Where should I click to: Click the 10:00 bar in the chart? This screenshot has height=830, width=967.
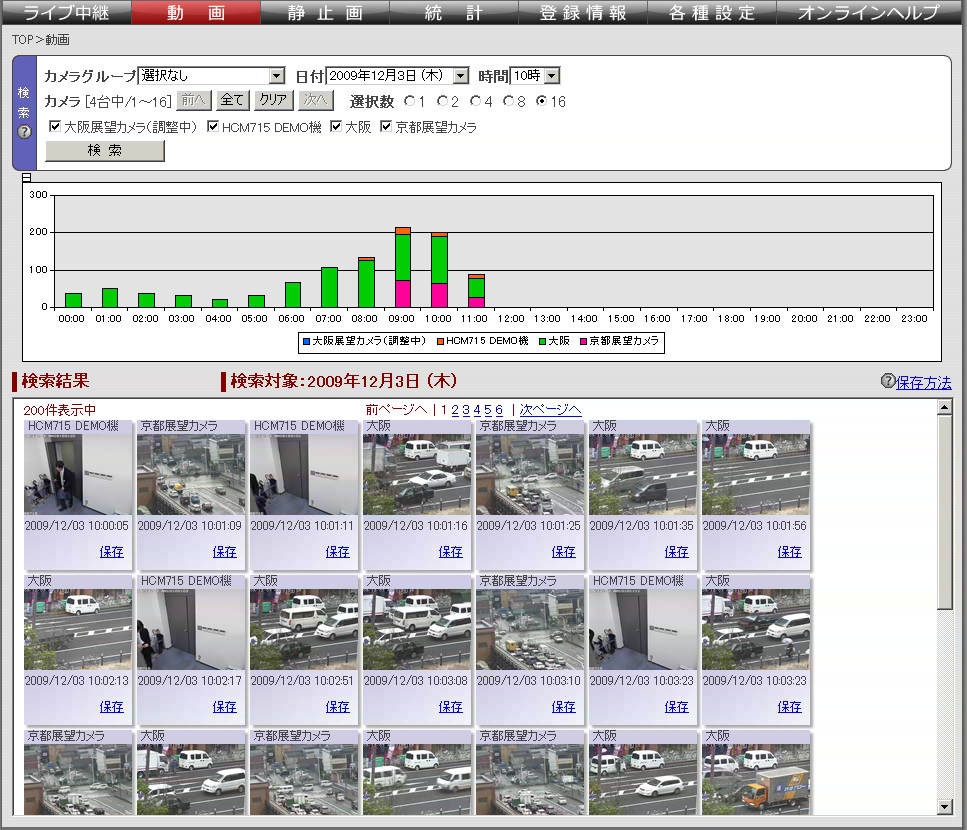point(440,271)
